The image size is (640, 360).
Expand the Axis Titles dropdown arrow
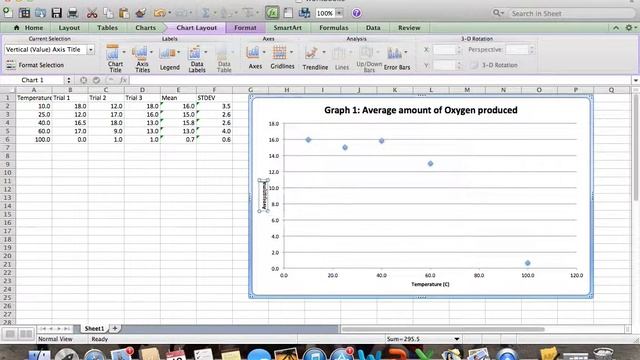[151, 52]
